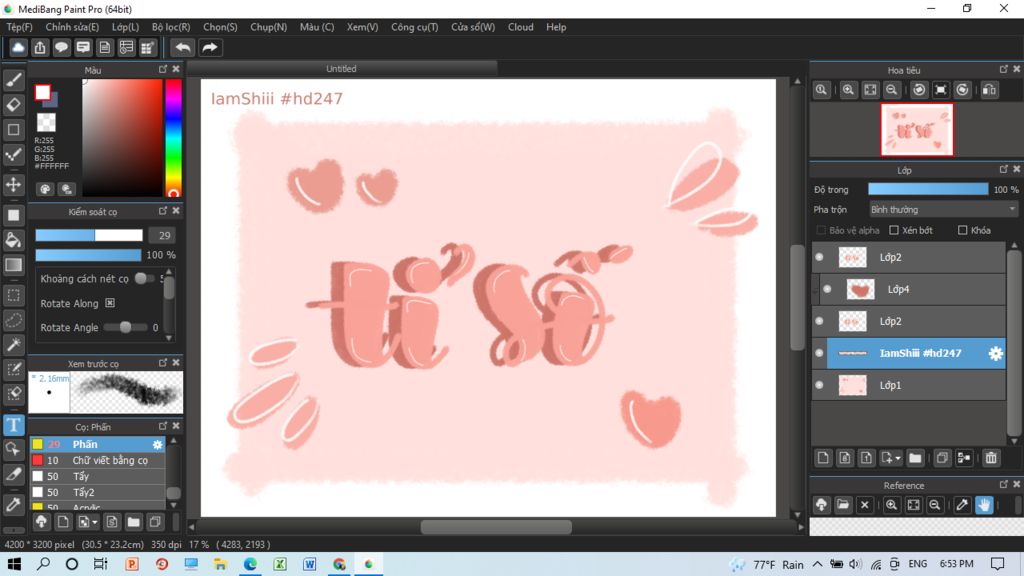Select the Eyedropper tool
This screenshot has width=1024, height=576.
(14, 504)
